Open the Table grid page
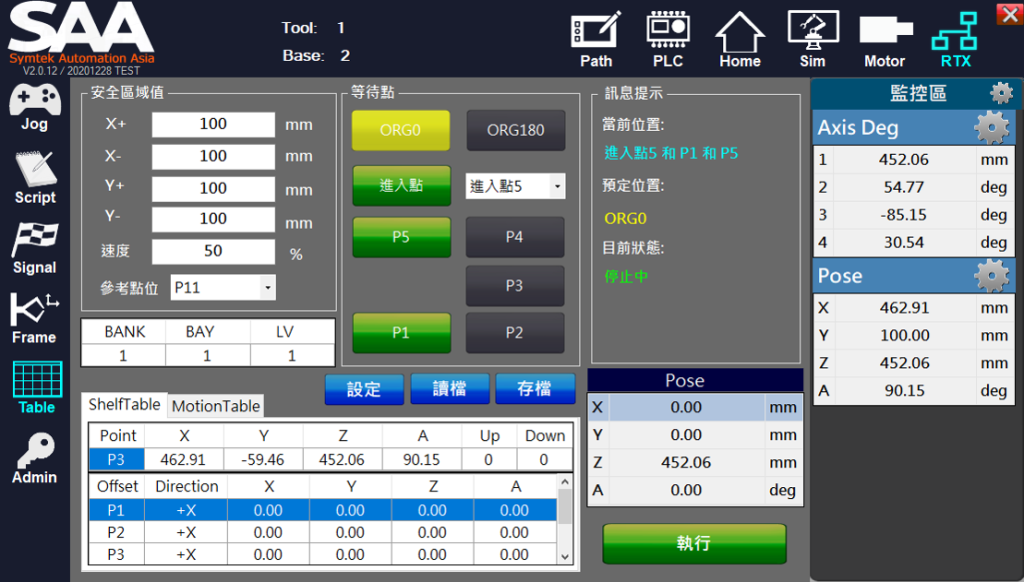1024x582 pixels. click(37, 388)
